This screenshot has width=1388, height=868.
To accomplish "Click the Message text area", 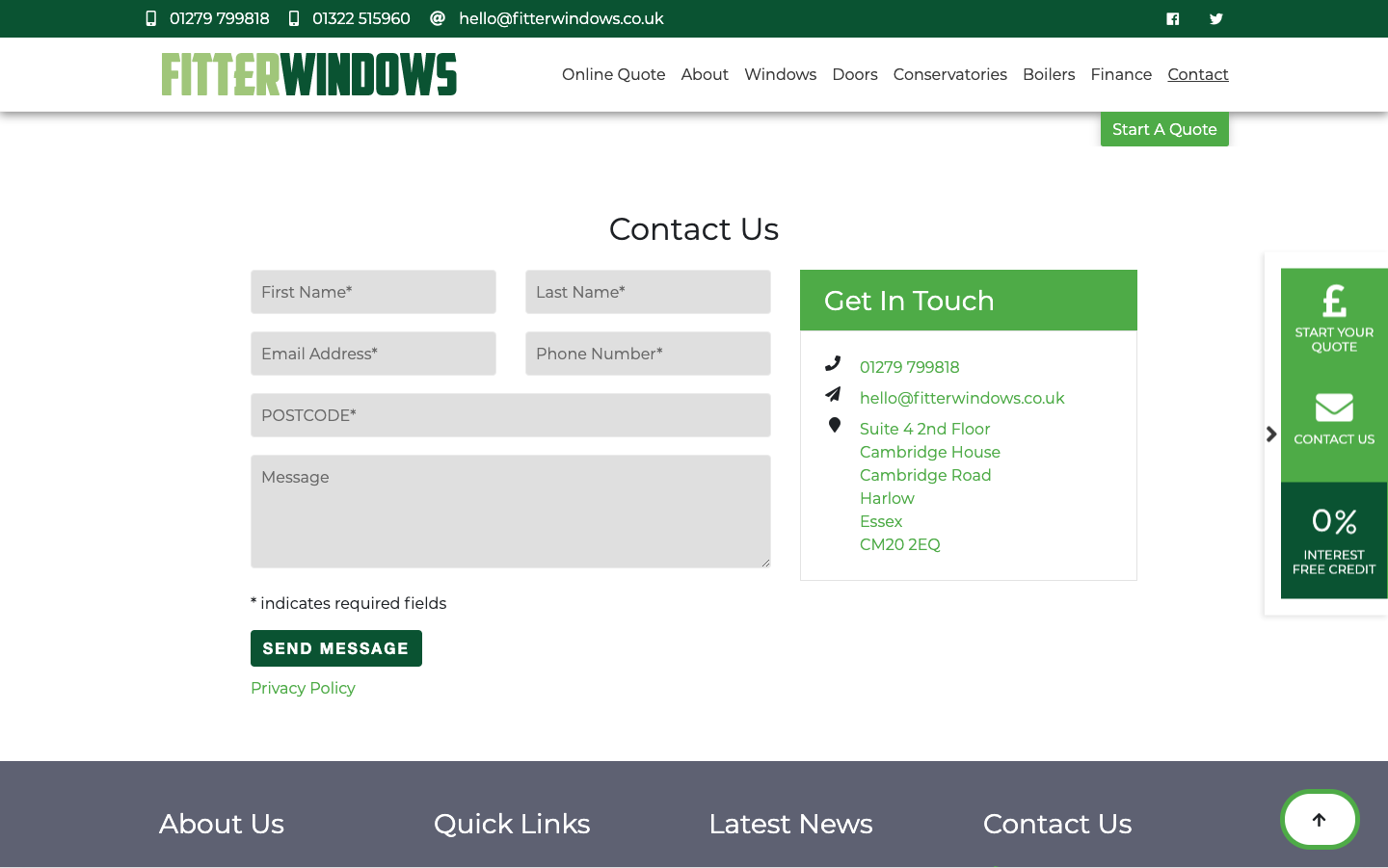I will pos(510,511).
